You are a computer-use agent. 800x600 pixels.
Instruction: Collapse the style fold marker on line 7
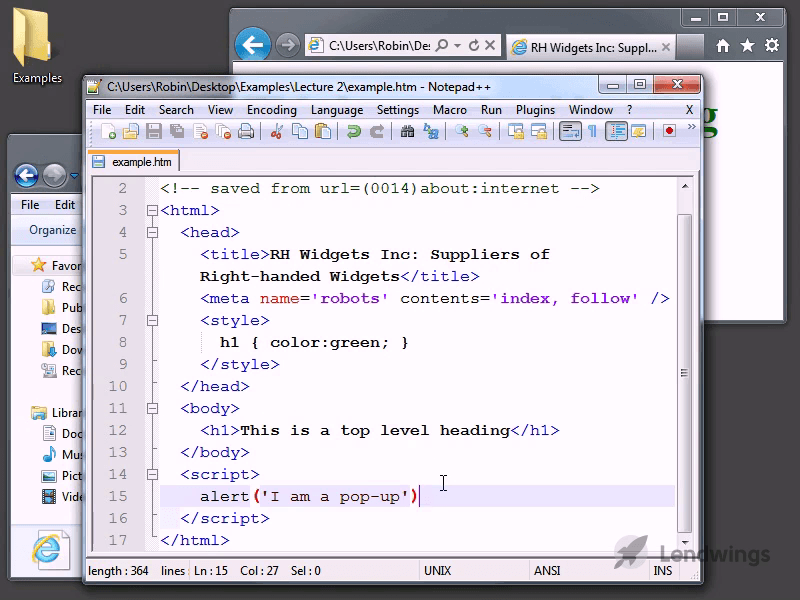click(x=152, y=320)
